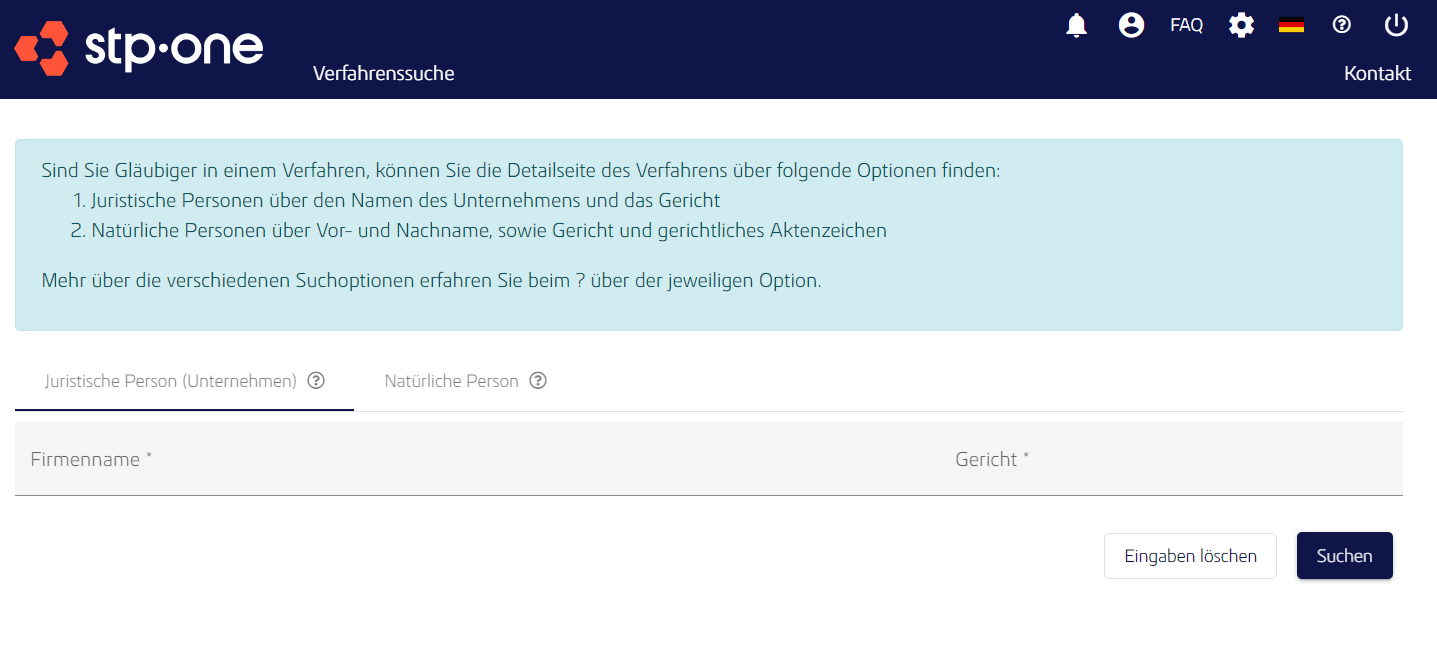Click the Verfahrenssuche header label

pos(383,73)
